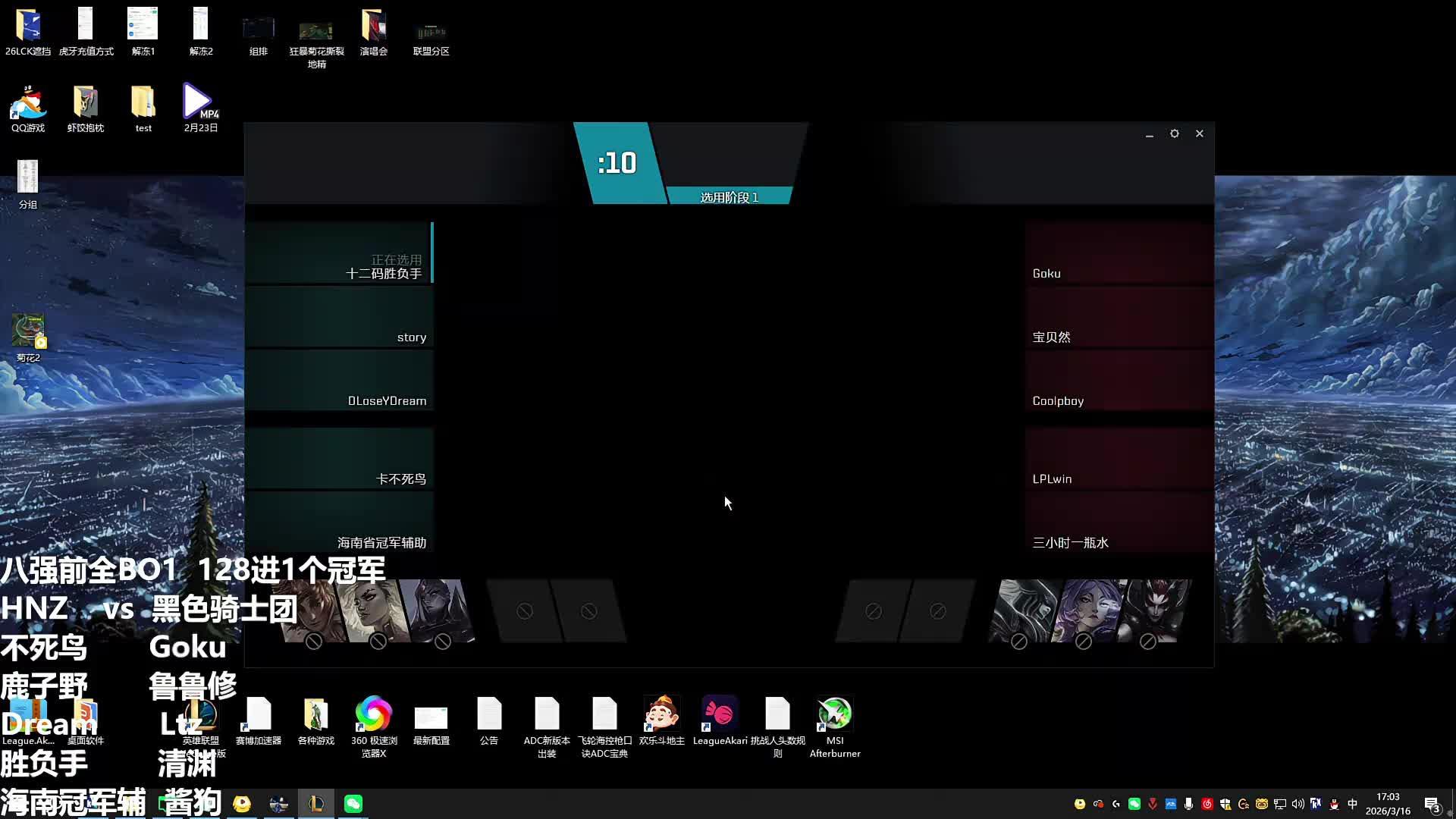Image resolution: width=1456 pixels, height=819 pixels.
Task: Launch MSI Afterburner desktop shortcut
Action: coord(834,714)
